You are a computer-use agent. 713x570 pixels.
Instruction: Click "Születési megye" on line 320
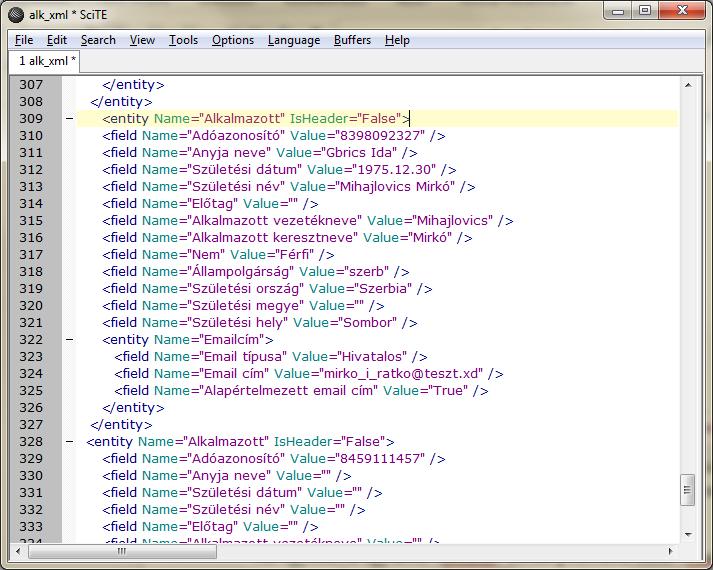click(246, 305)
